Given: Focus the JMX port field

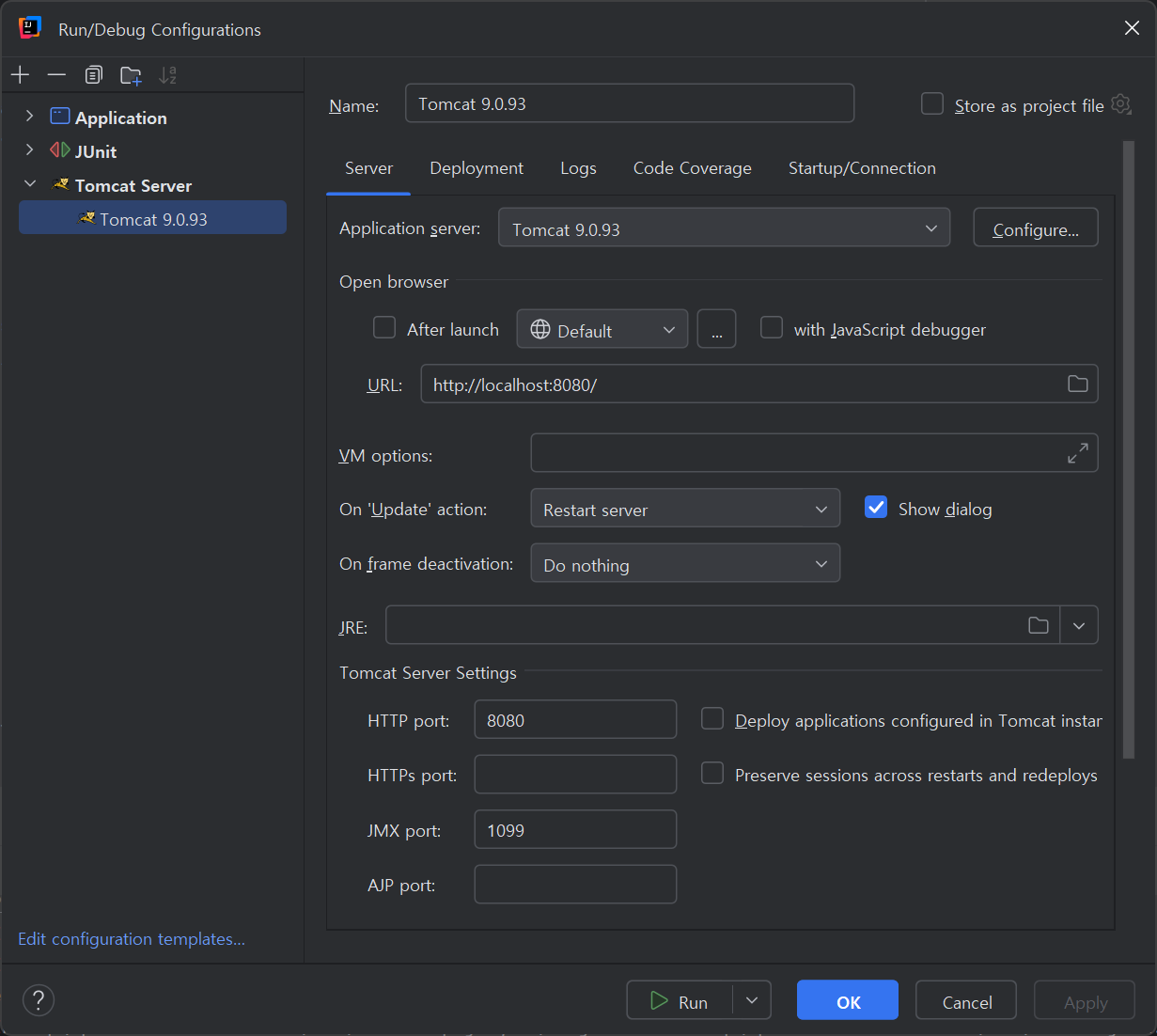Looking at the screenshot, I should click(x=575, y=829).
